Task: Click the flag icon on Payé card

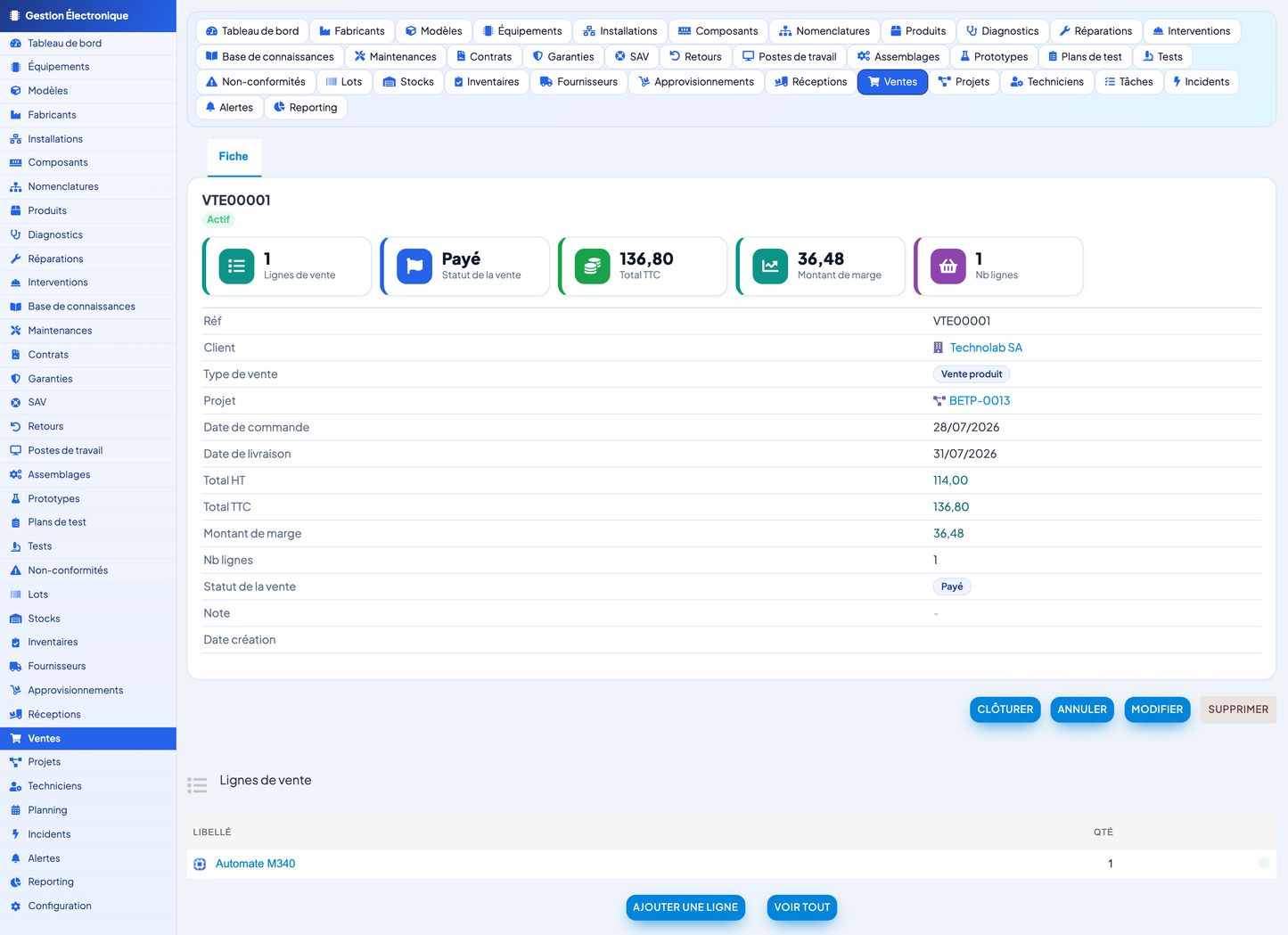Action: click(x=414, y=266)
